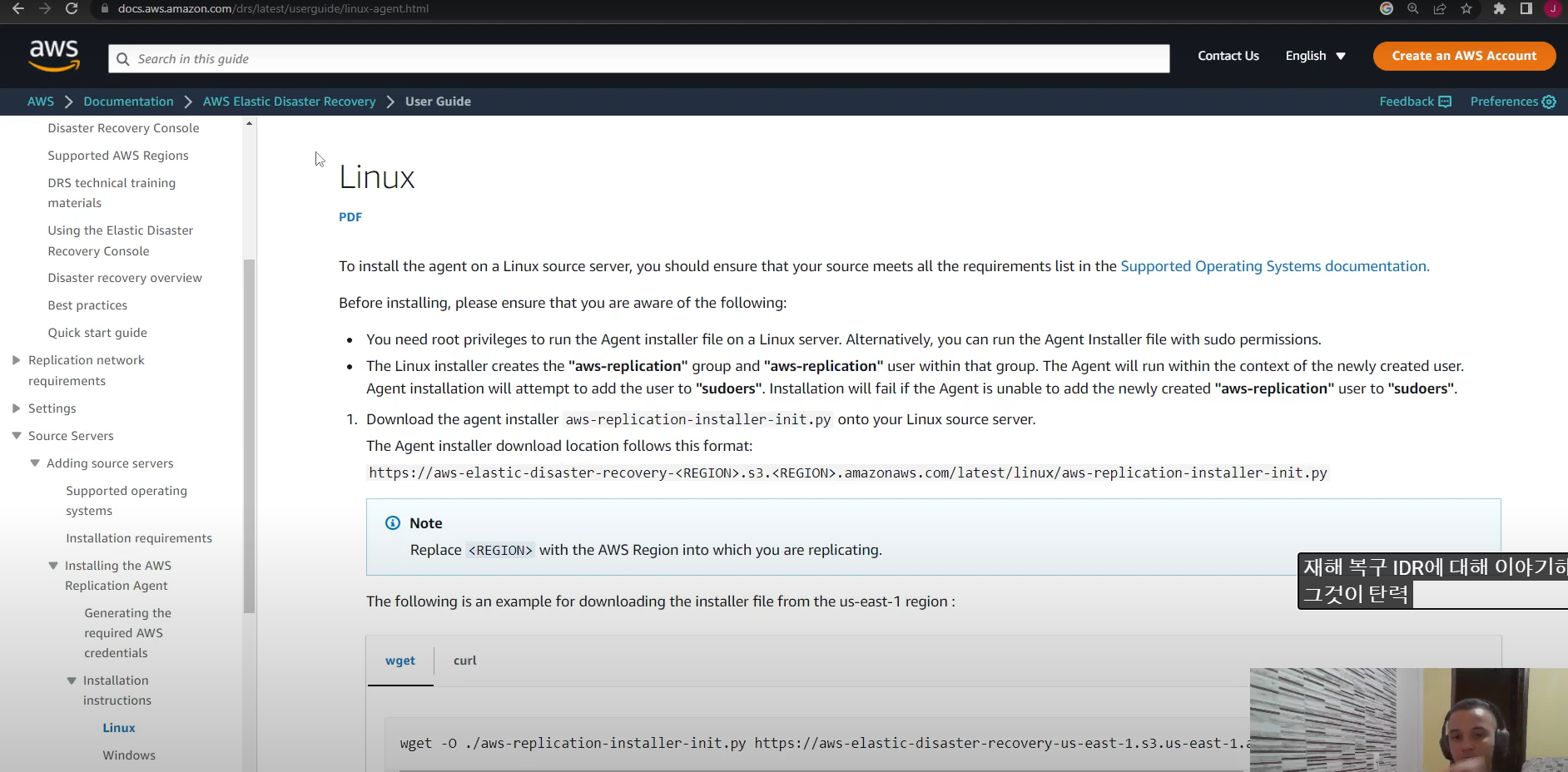Open Supported AWS Regions in sidebar

[x=118, y=156]
